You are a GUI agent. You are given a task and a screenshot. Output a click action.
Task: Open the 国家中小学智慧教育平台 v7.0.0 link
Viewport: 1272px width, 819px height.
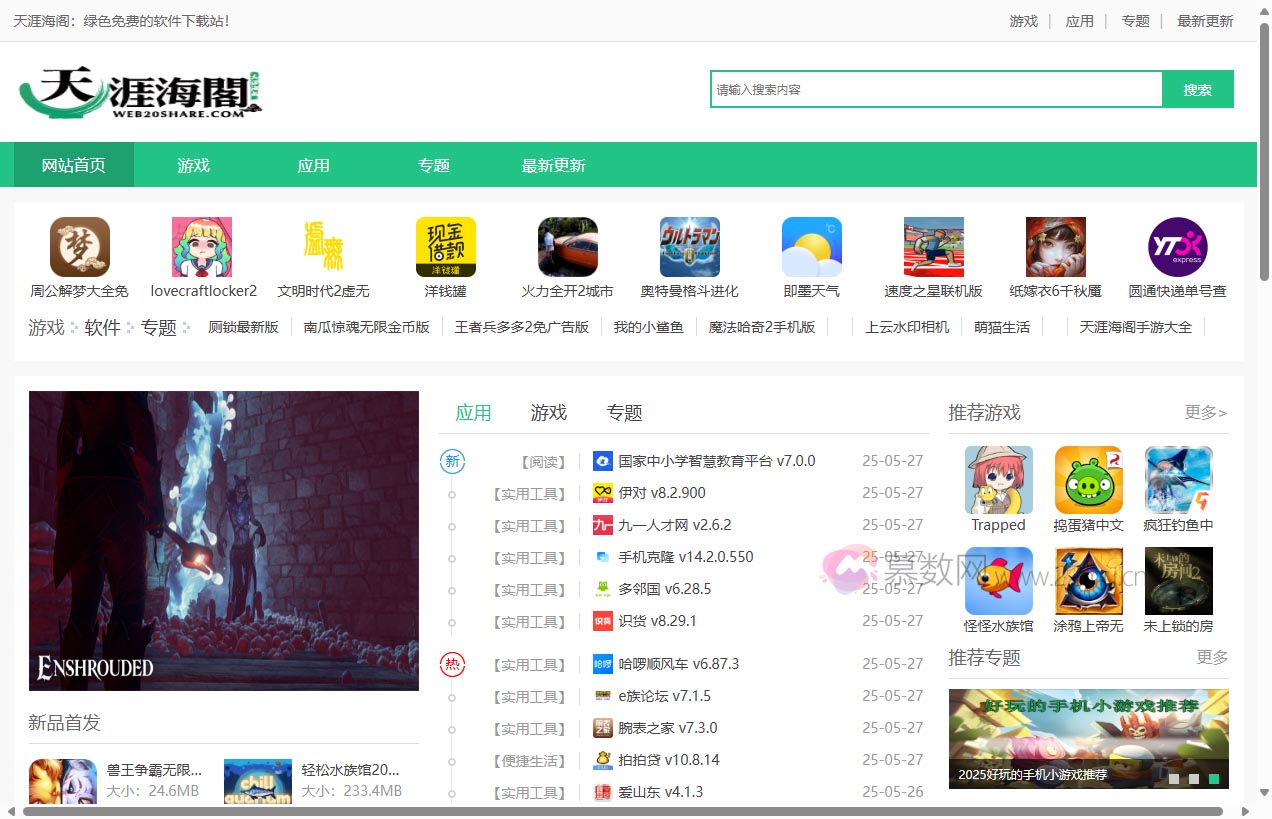pos(716,461)
